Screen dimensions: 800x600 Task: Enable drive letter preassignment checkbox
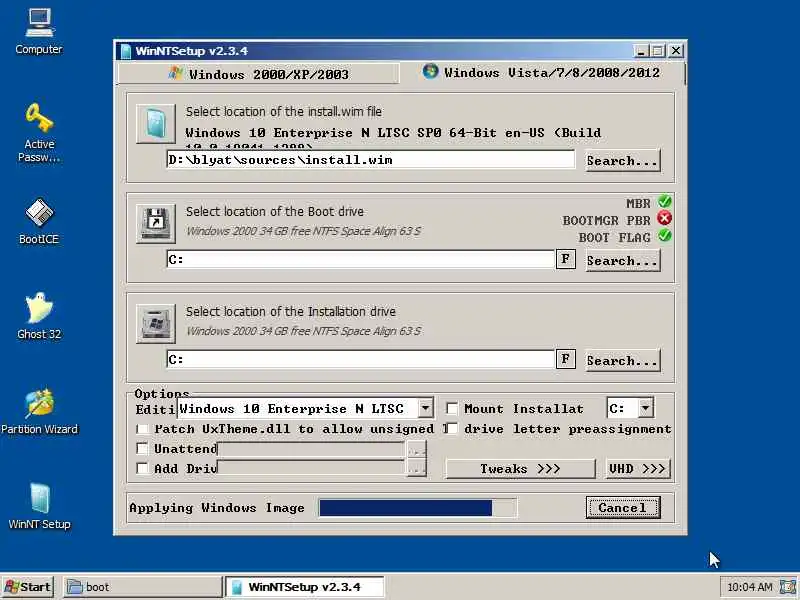(452, 429)
